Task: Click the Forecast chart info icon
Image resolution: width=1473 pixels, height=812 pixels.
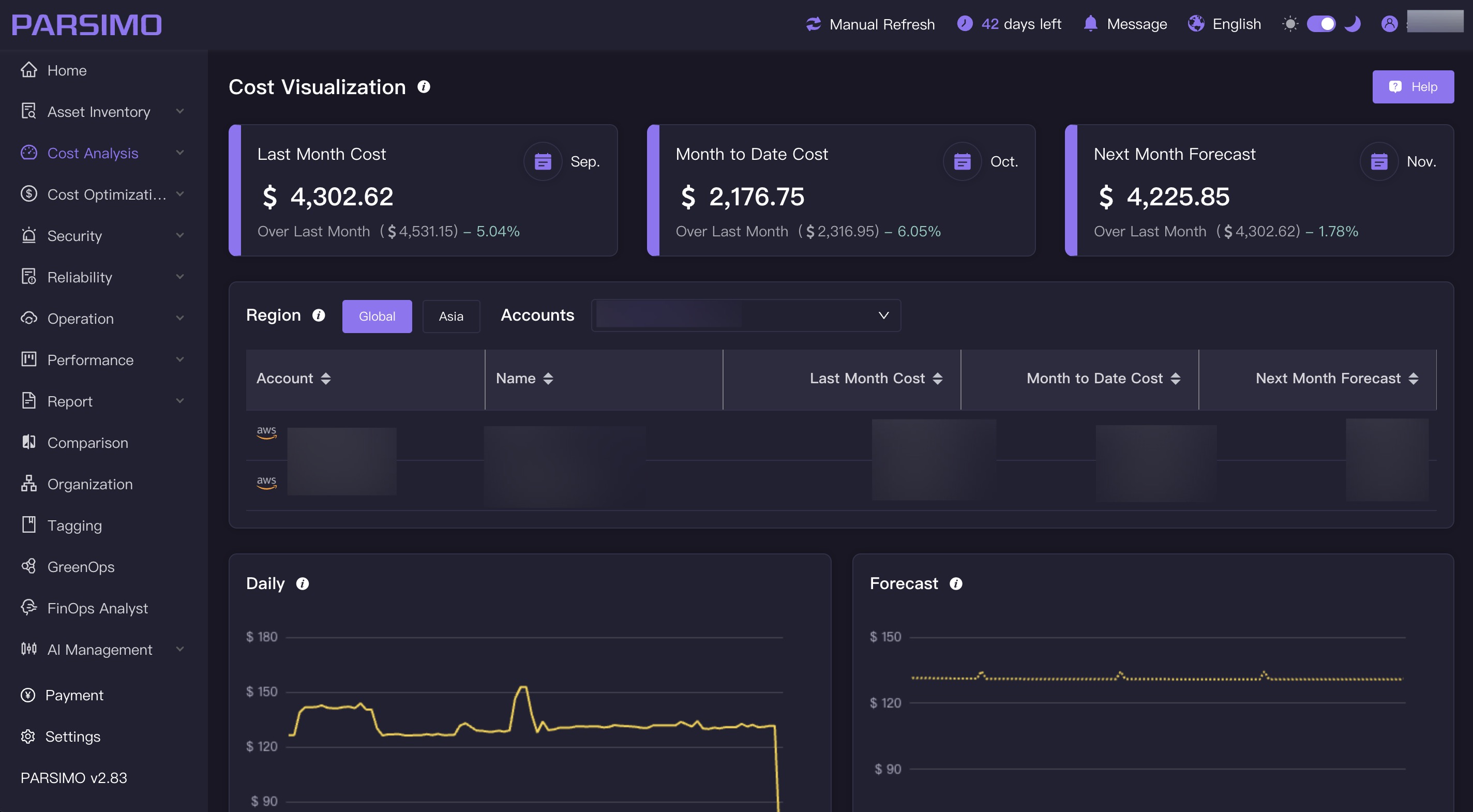Action: pos(956,583)
